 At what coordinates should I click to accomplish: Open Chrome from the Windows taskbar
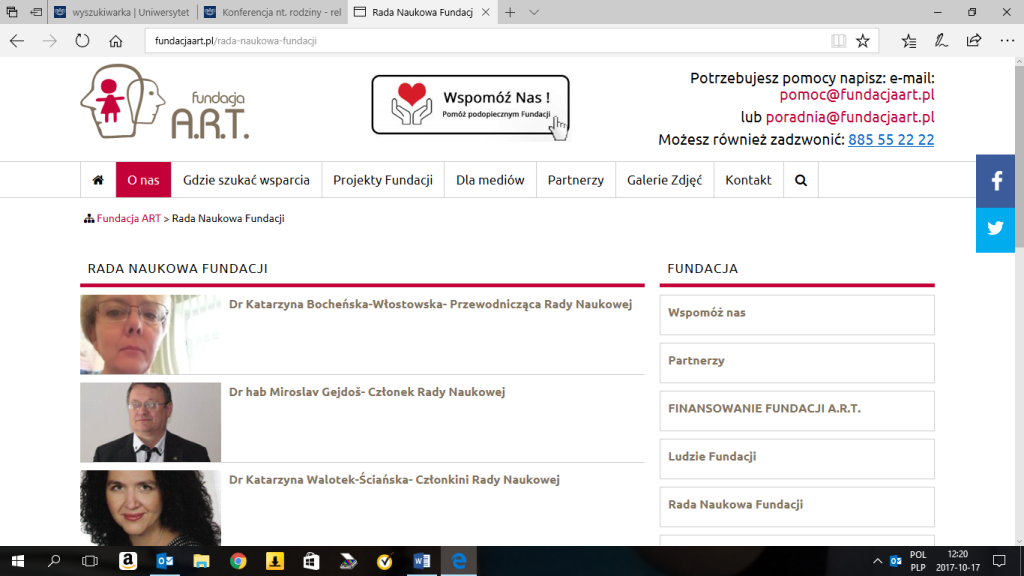click(x=238, y=561)
